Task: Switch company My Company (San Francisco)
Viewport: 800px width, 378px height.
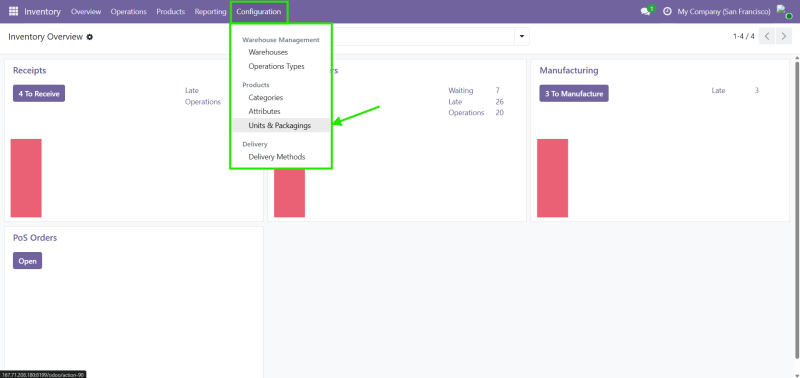Action: (x=724, y=11)
